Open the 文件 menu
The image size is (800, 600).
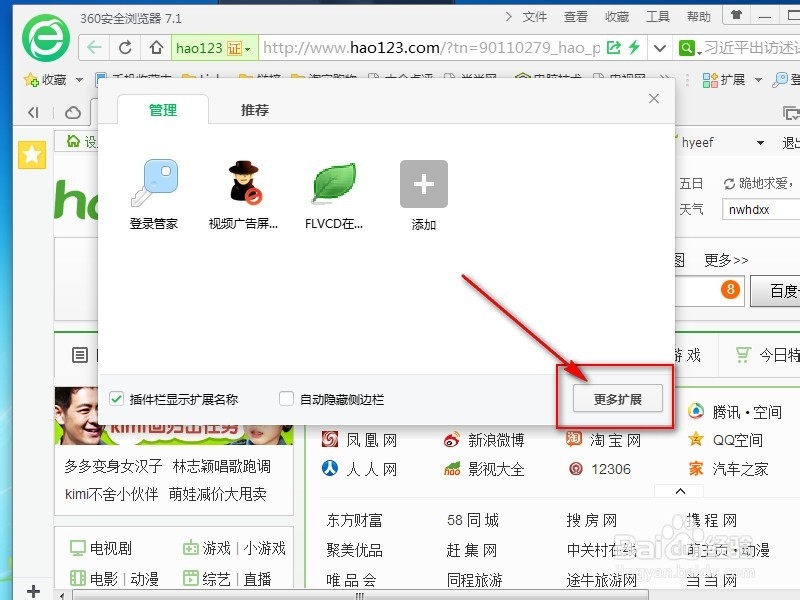535,17
